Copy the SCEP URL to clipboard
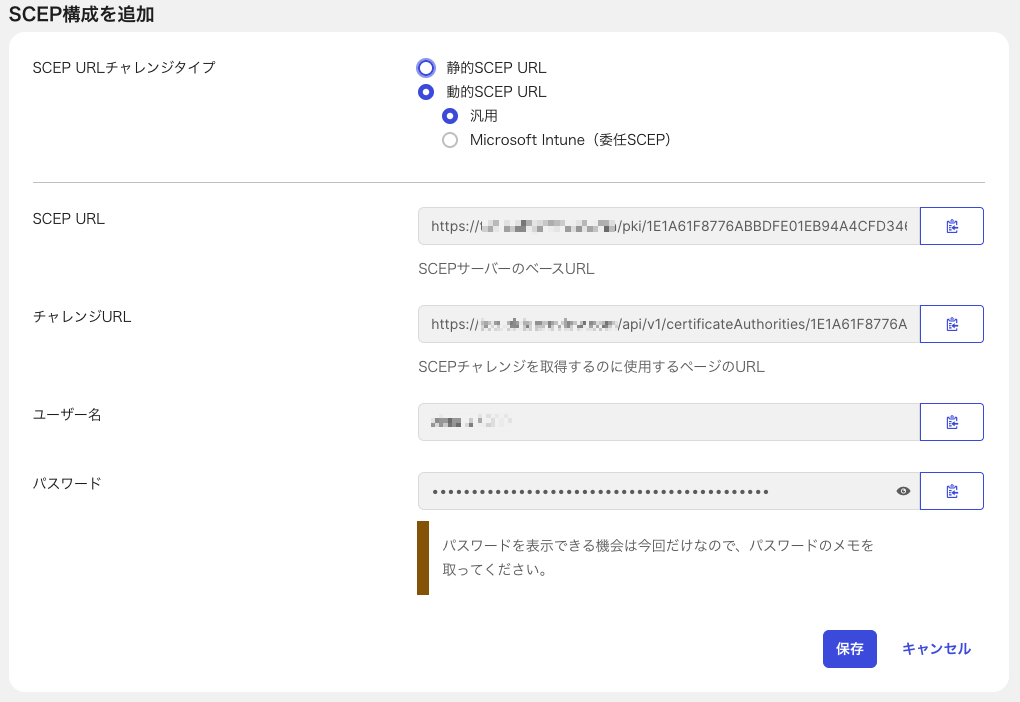 pos(951,226)
